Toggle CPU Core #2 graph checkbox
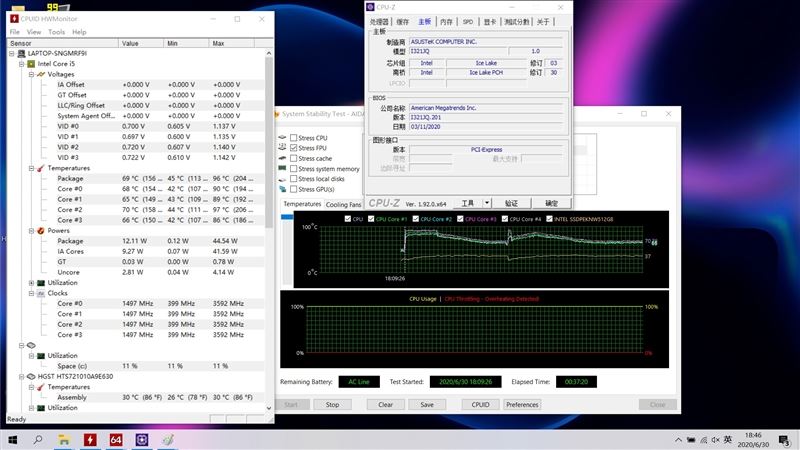 415,219
